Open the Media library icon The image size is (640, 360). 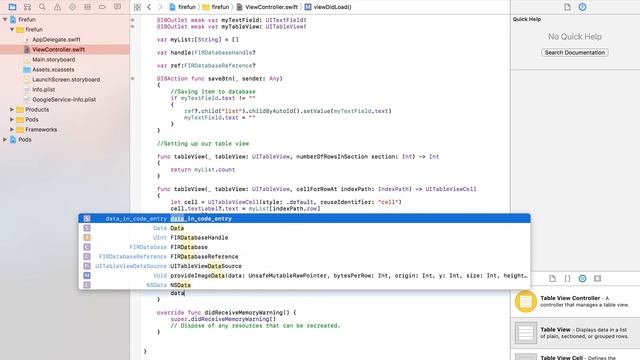598,278
